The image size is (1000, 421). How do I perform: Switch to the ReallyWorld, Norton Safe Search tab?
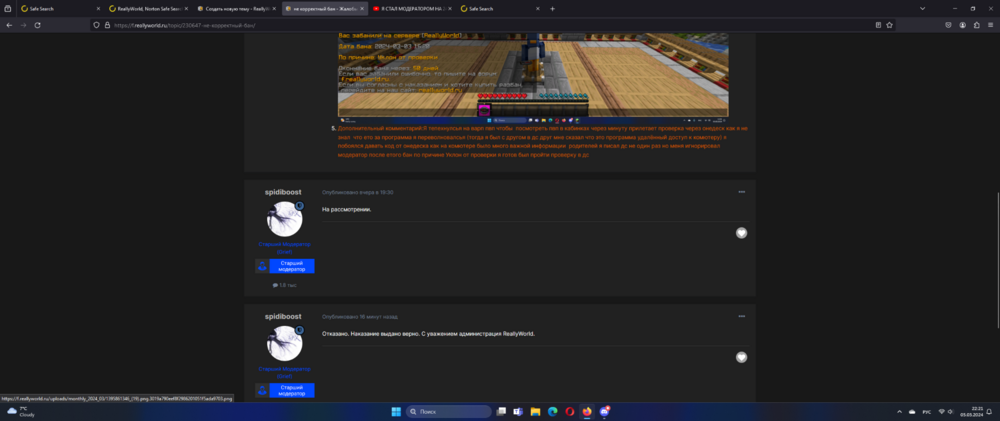pyautogui.click(x=148, y=9)
